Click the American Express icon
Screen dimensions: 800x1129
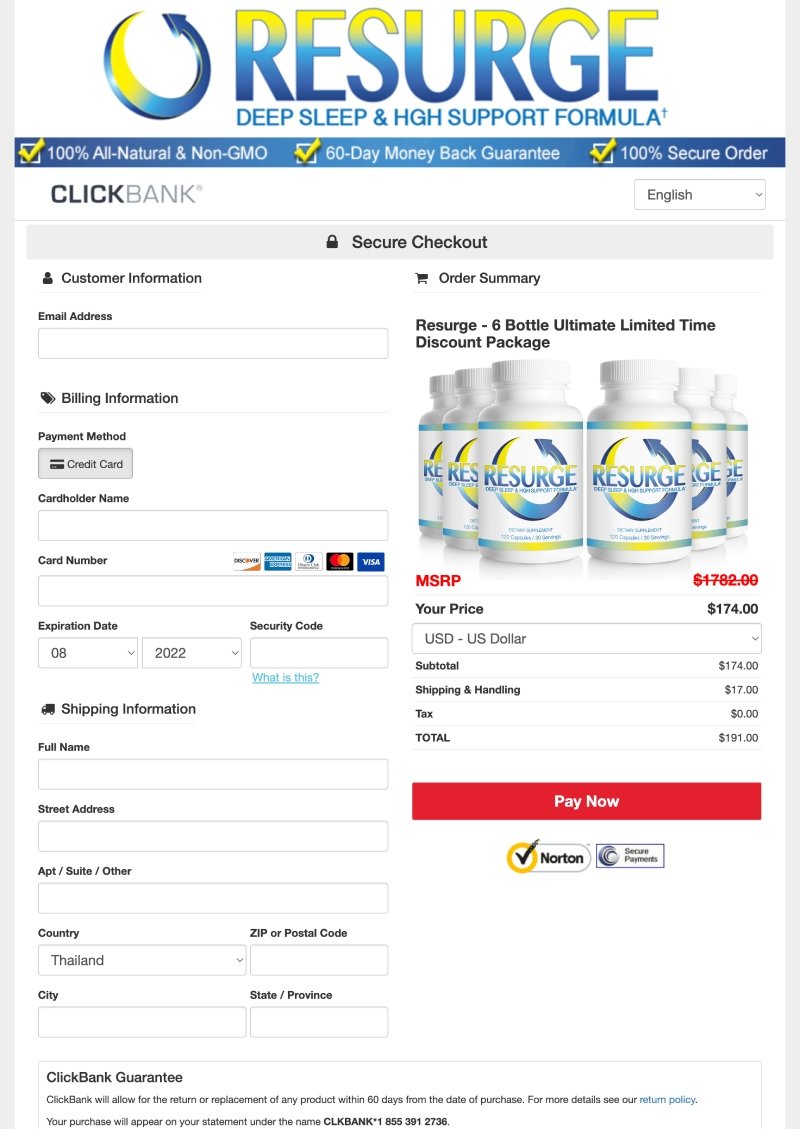pyautogui.click(x=276, y=561)
